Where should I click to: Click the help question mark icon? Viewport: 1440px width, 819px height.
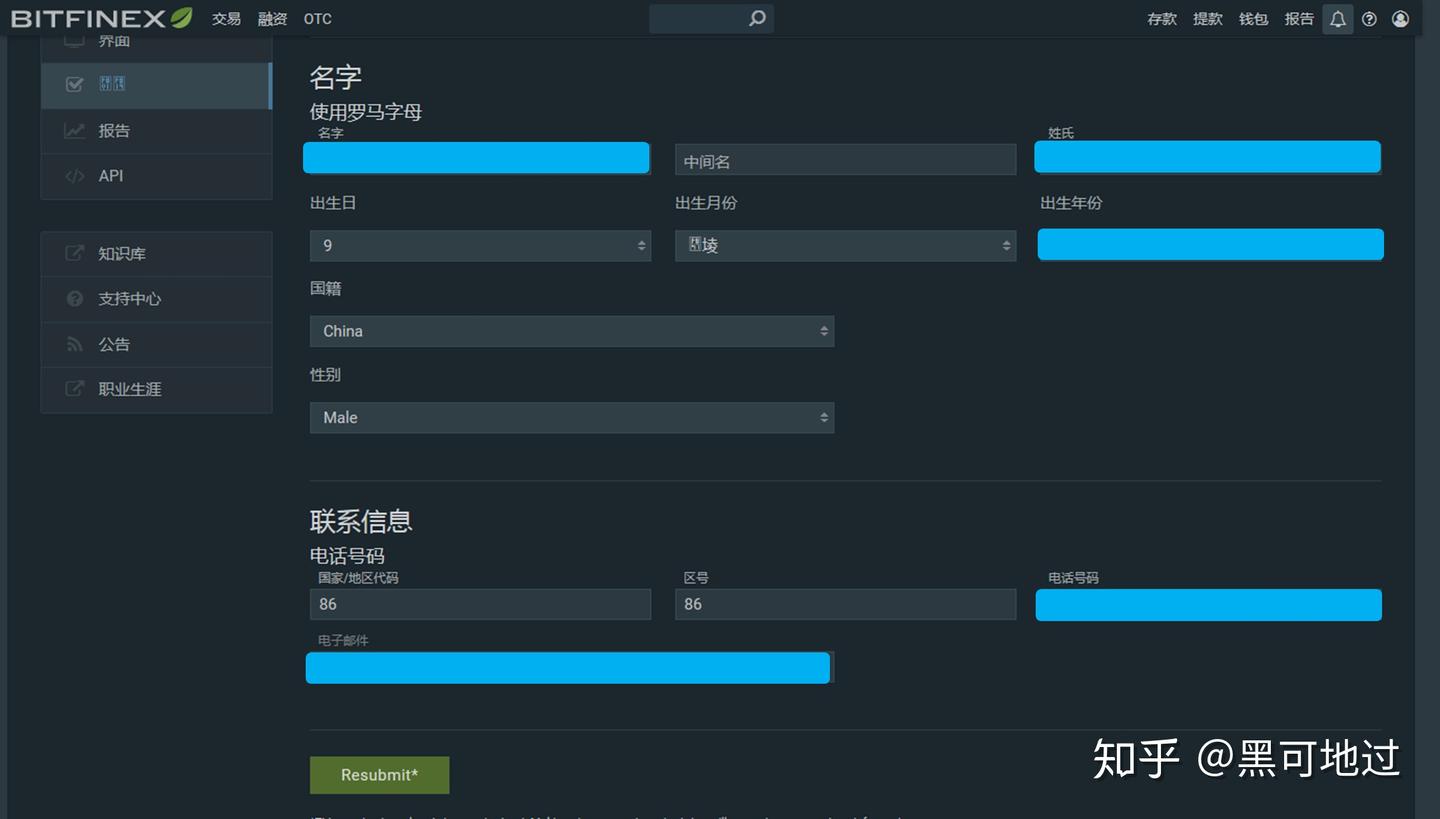pyautogui.click(x=1369, y=18)
